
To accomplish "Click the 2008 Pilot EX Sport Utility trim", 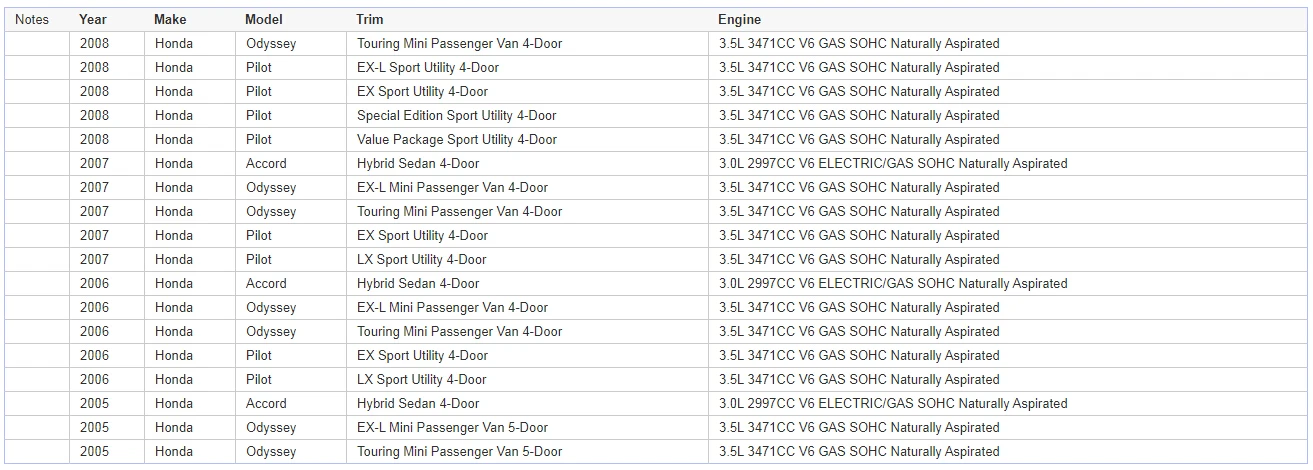I will [x=422, y=92].
